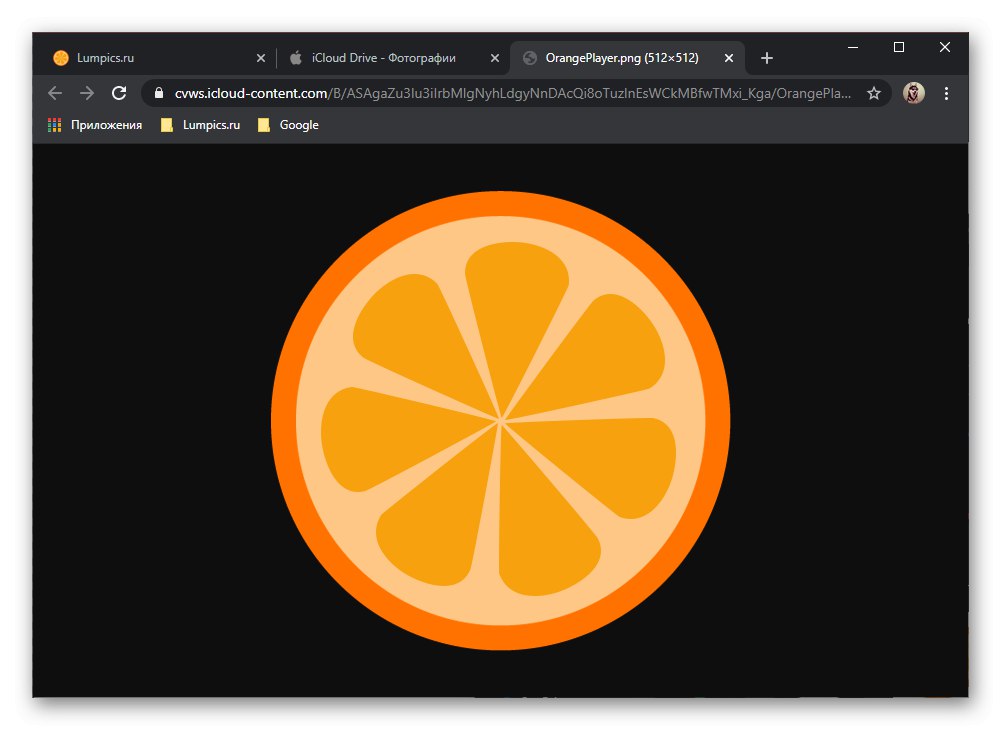Switch to iCloud Drive - Фотографии tab

[393, 58]
